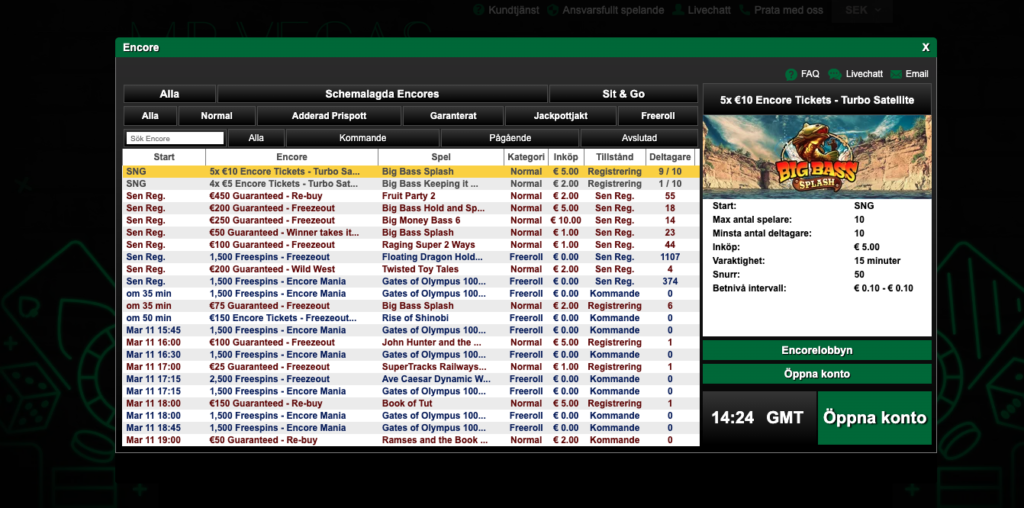
Task: Select the 4x €5 Encore Tickets row
Action: coord(411,184)
